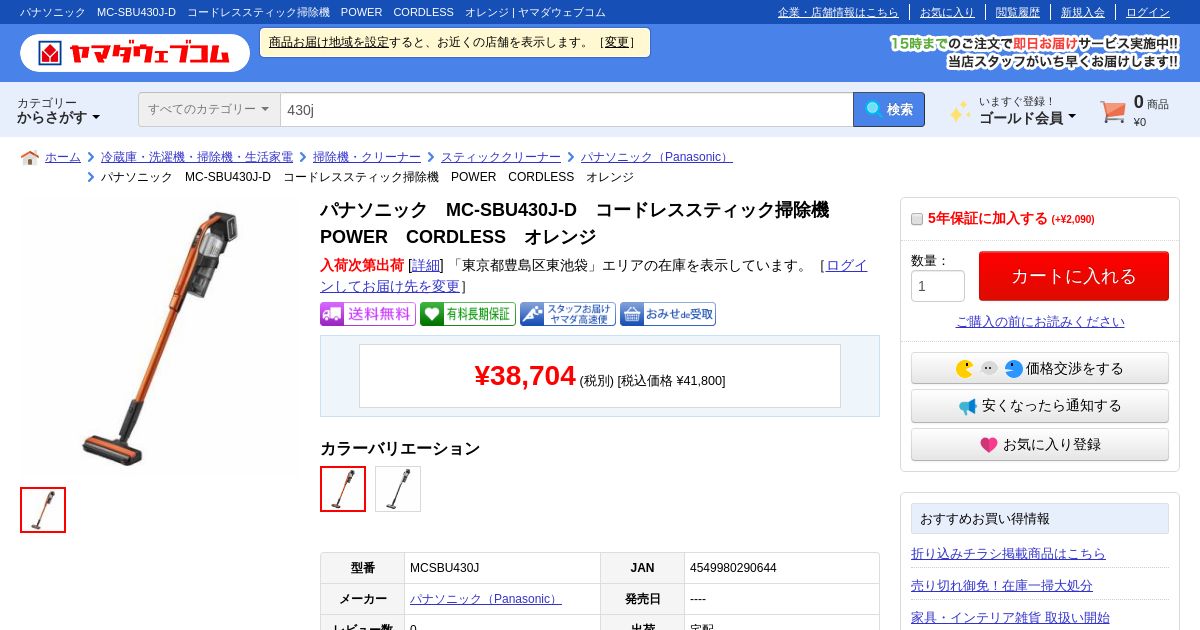Click the お気に入り登録 button
This screenshot has height=630, width=1200.
click(1040, 444)
